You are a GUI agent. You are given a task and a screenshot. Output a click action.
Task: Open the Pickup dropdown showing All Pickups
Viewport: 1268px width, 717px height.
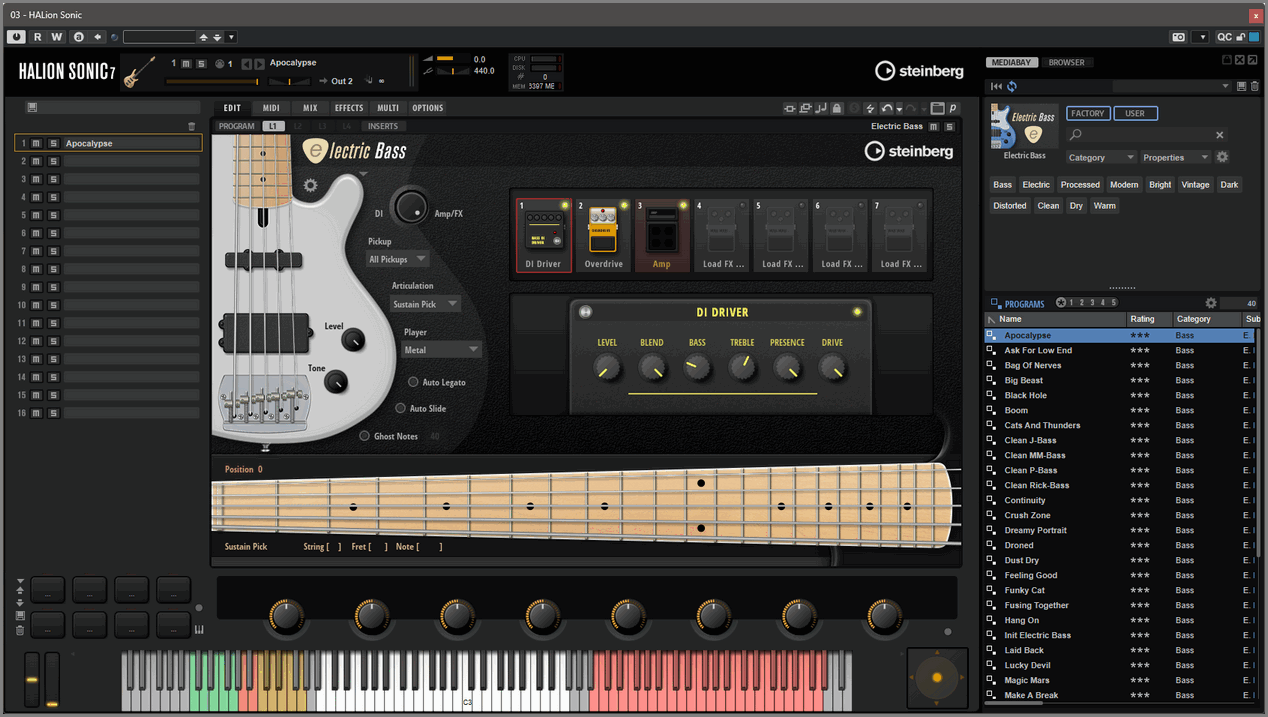coord(397,259)
